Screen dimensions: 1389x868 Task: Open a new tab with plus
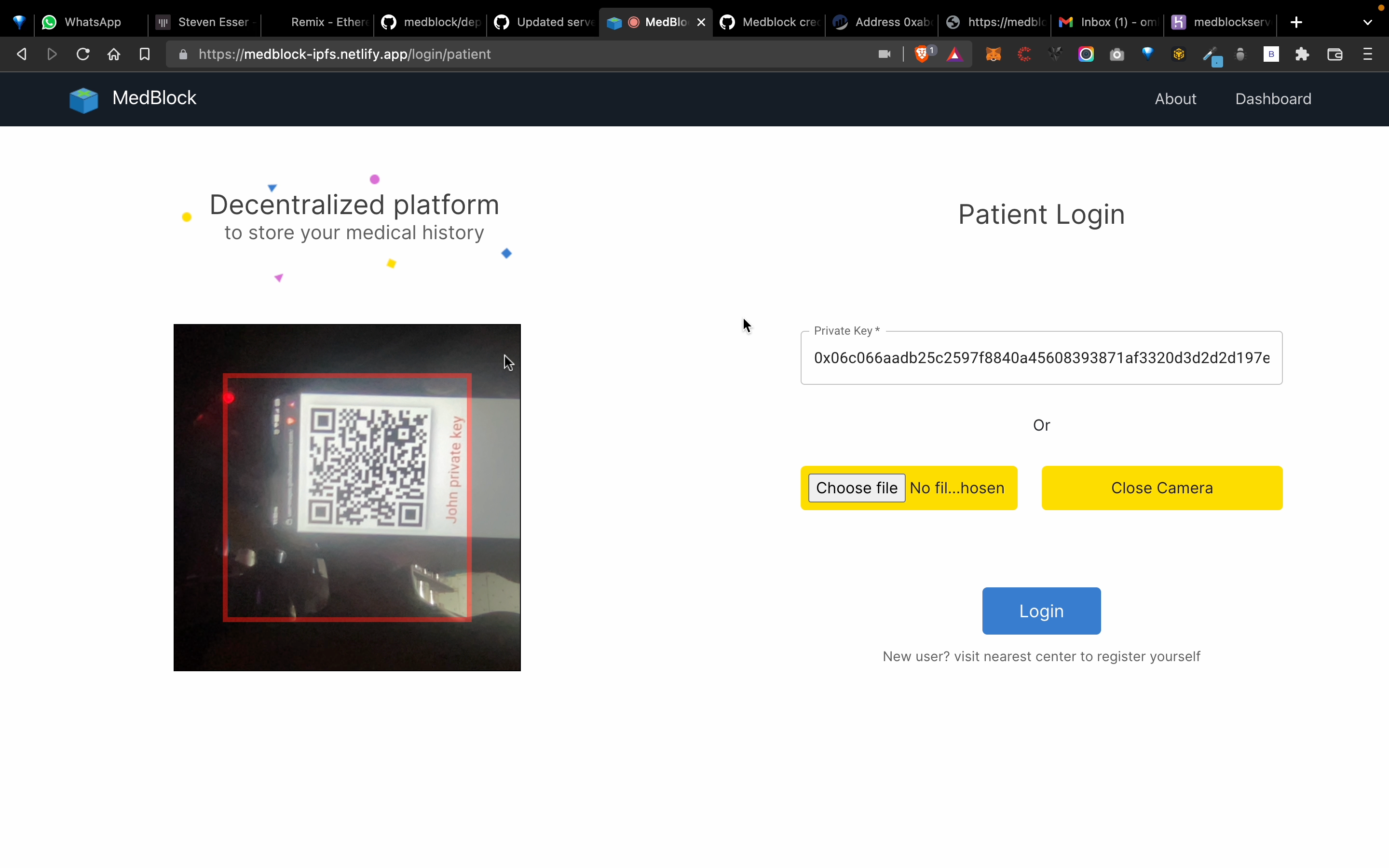click(1296, 22)
